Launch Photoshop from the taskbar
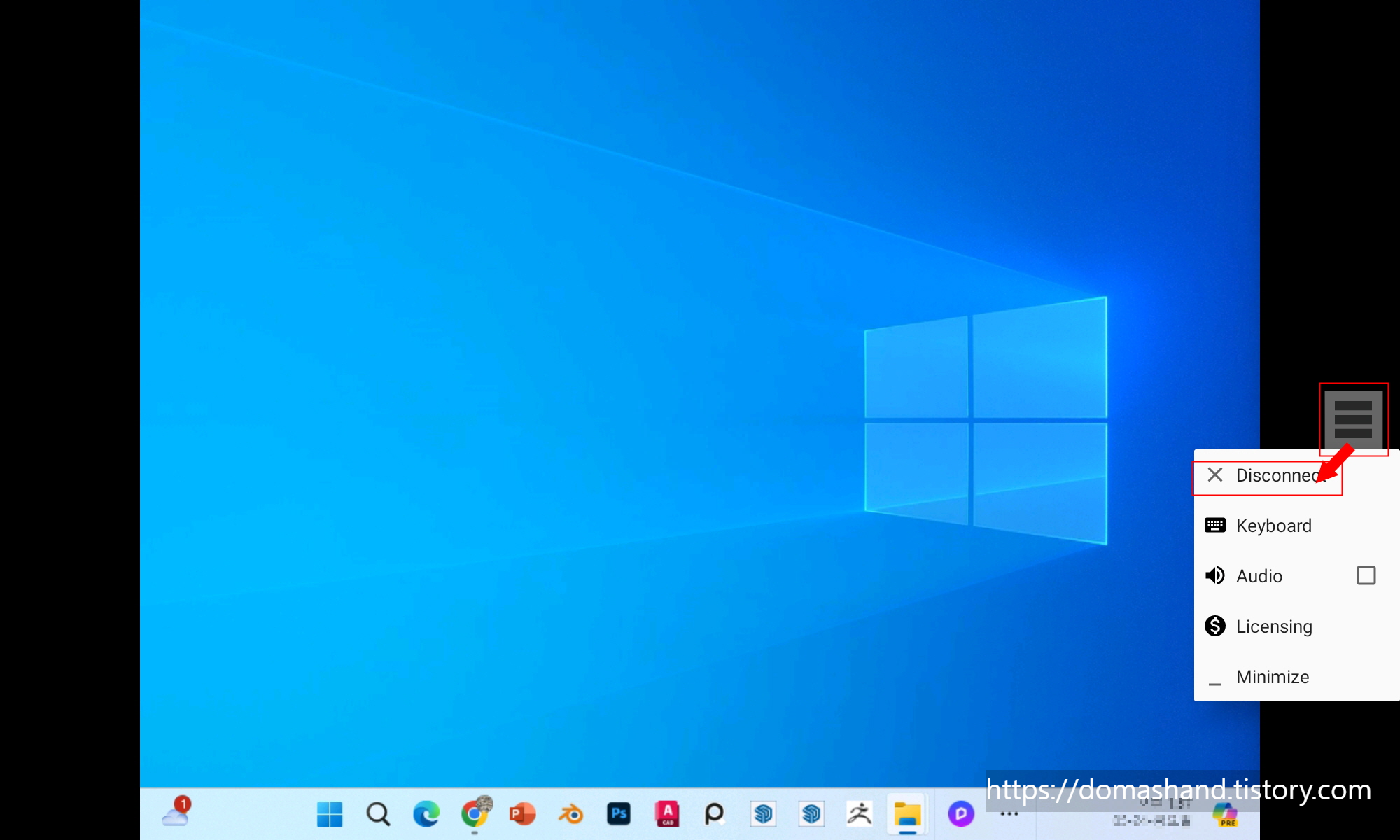 [619, 814]
